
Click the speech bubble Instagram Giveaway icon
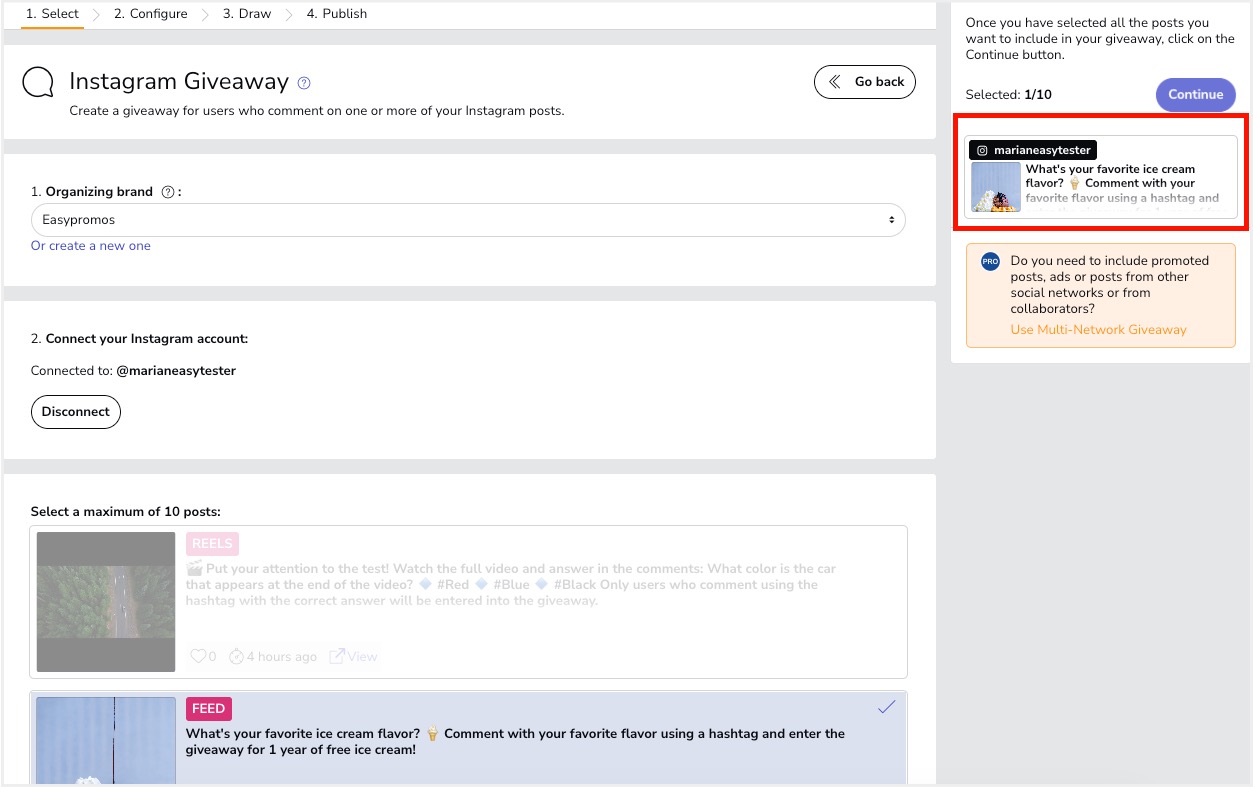click(x=38, y=83)
